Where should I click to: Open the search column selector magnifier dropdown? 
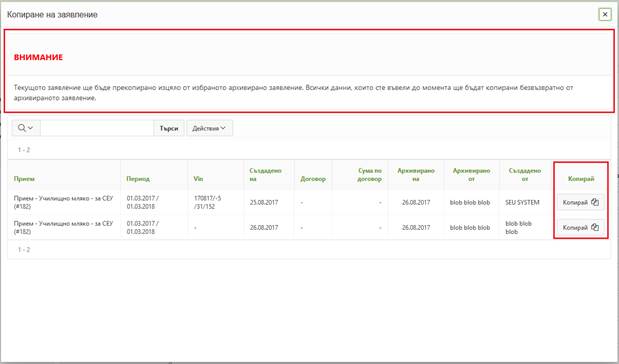tap(26, 128)
